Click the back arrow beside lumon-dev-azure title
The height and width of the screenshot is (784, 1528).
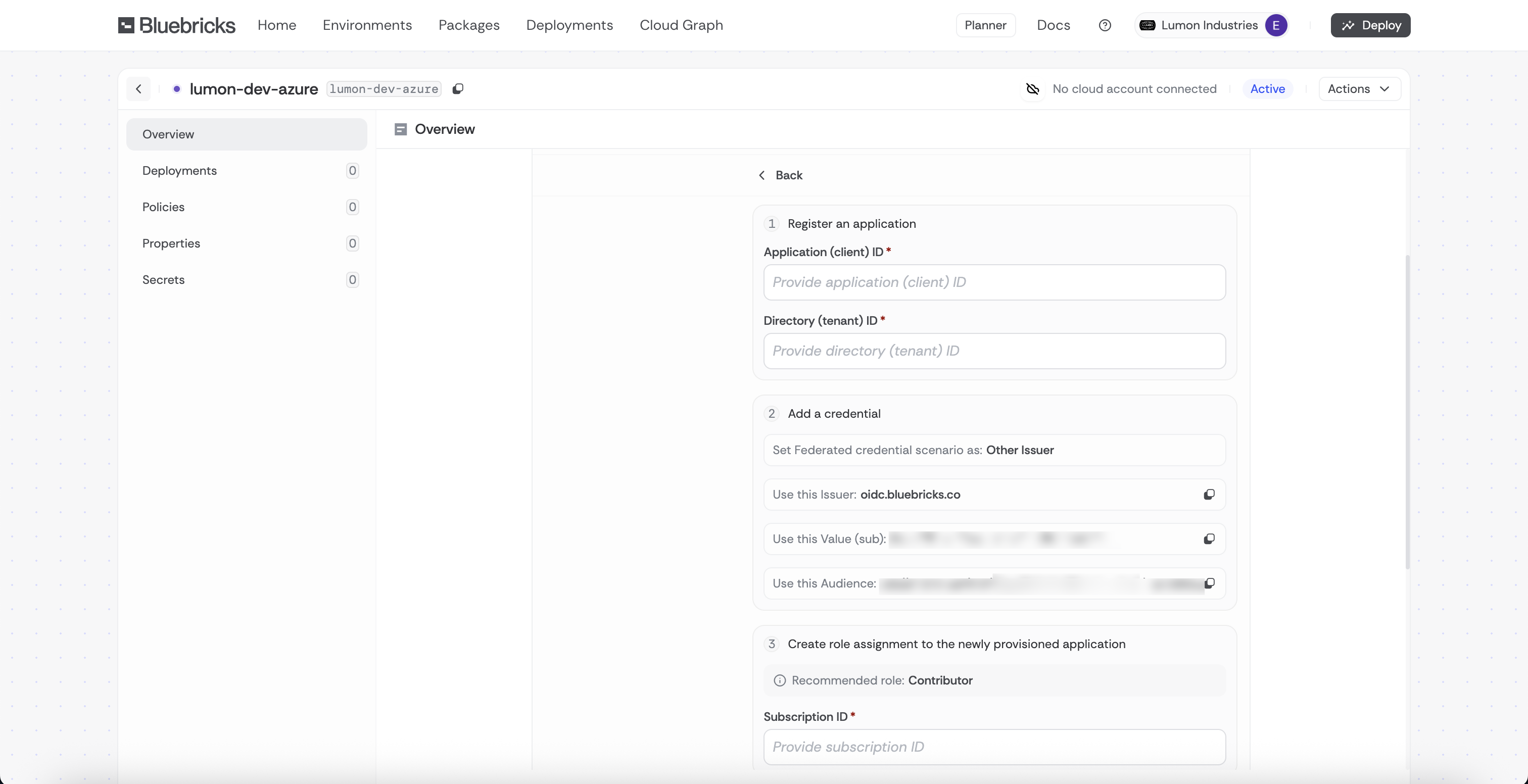(x=139, y=89)
